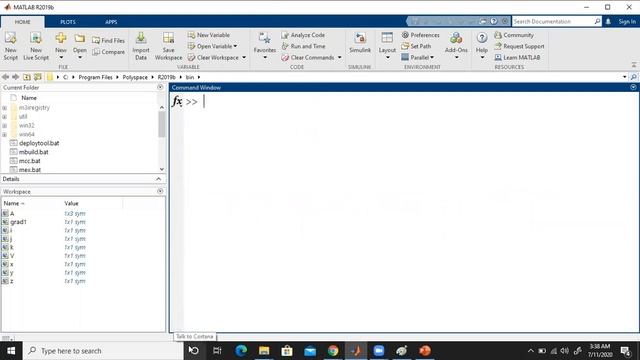This screenshot has height=360, width=640.
Task: Open the Open Variable dropdown
Action: point(236,46)
